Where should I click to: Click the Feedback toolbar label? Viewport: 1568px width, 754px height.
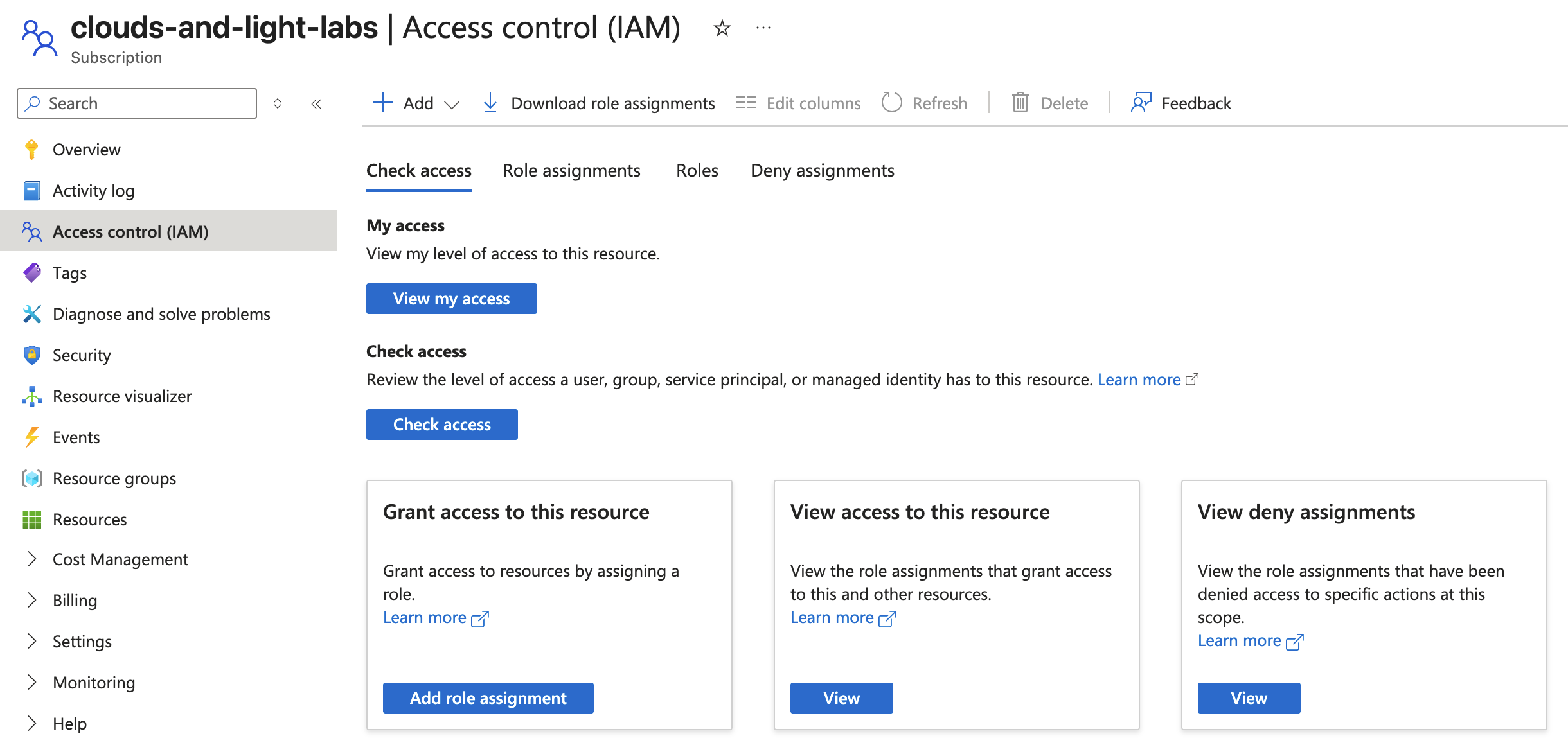1197,103
